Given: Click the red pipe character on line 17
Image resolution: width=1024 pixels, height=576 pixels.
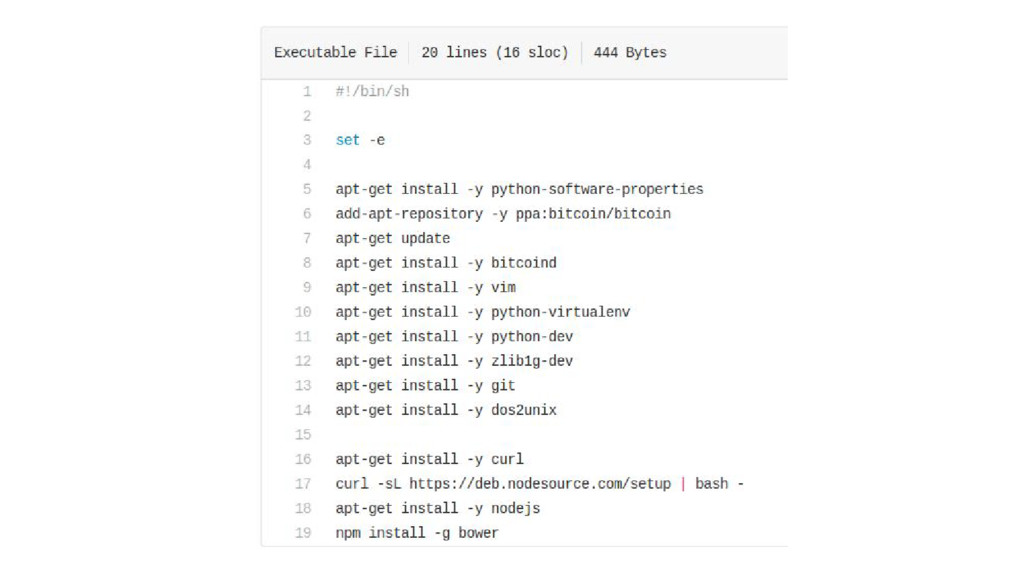Looking at the screenshot, I should click(x=683, y=484).
